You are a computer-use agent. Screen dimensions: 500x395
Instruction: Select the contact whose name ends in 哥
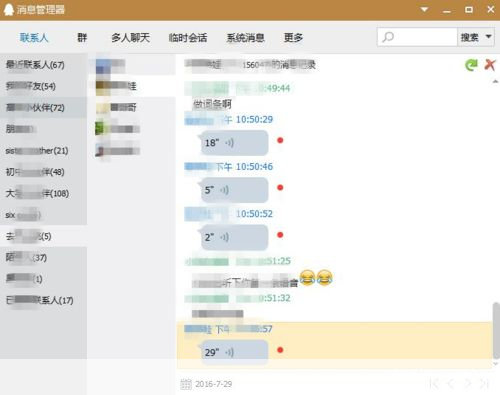(x=132, y=107)
